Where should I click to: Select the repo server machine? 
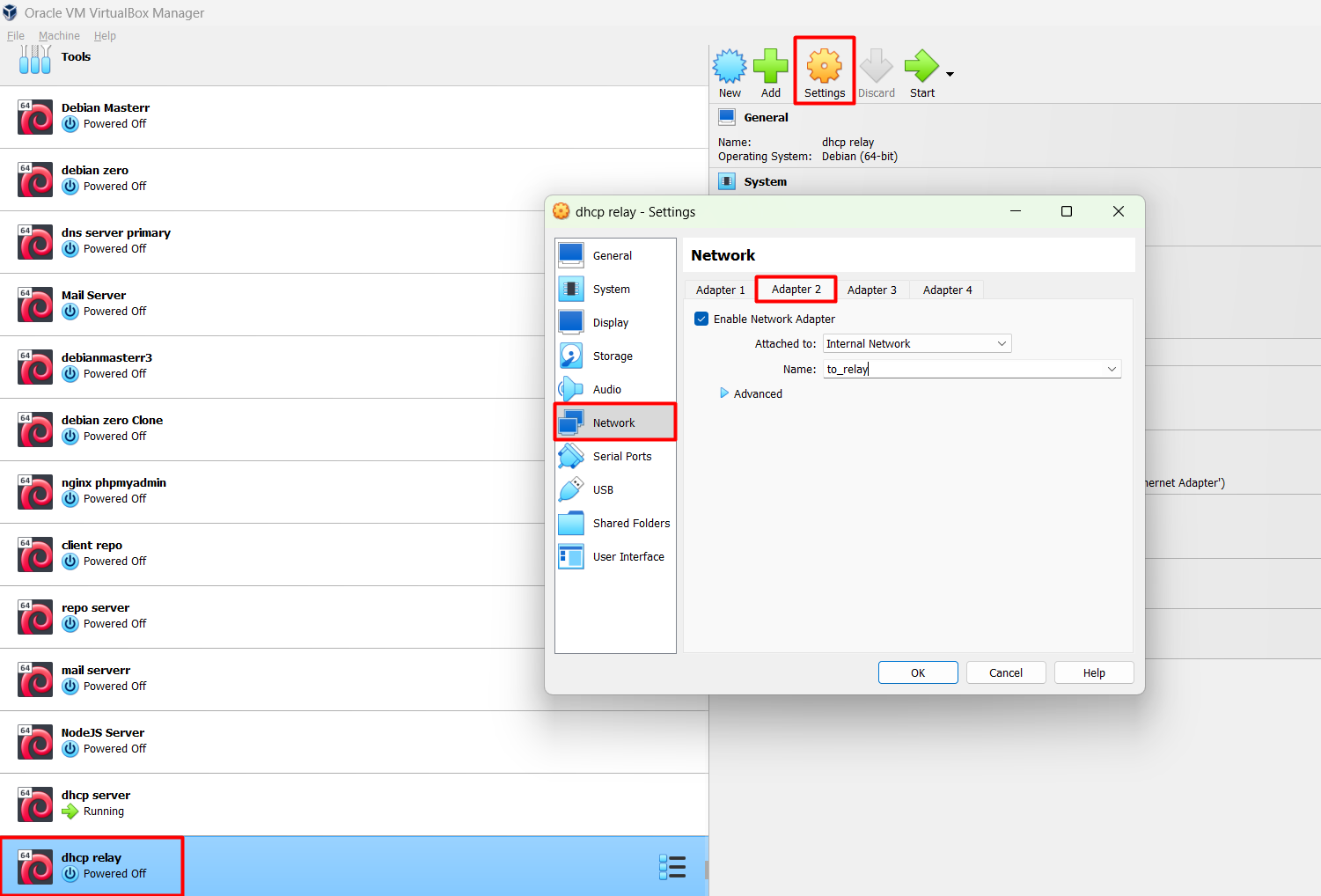354,617
